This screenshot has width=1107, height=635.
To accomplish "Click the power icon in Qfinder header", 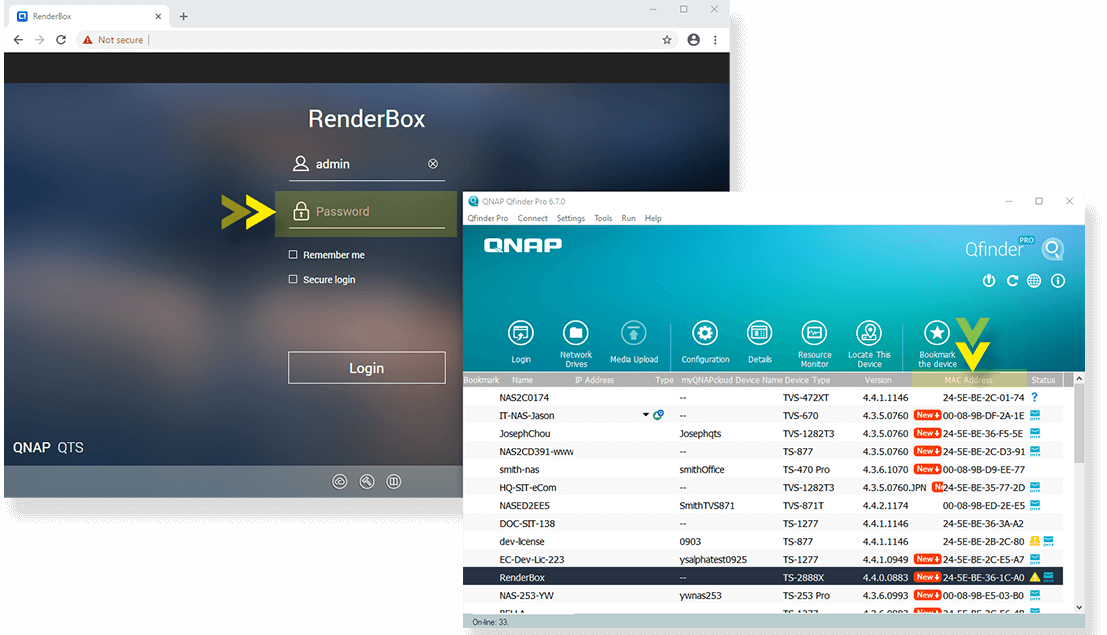I will 988,280.
